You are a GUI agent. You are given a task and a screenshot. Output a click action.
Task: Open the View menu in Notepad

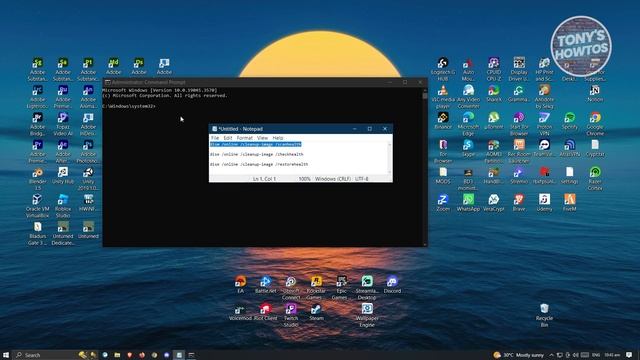(262, 138)
